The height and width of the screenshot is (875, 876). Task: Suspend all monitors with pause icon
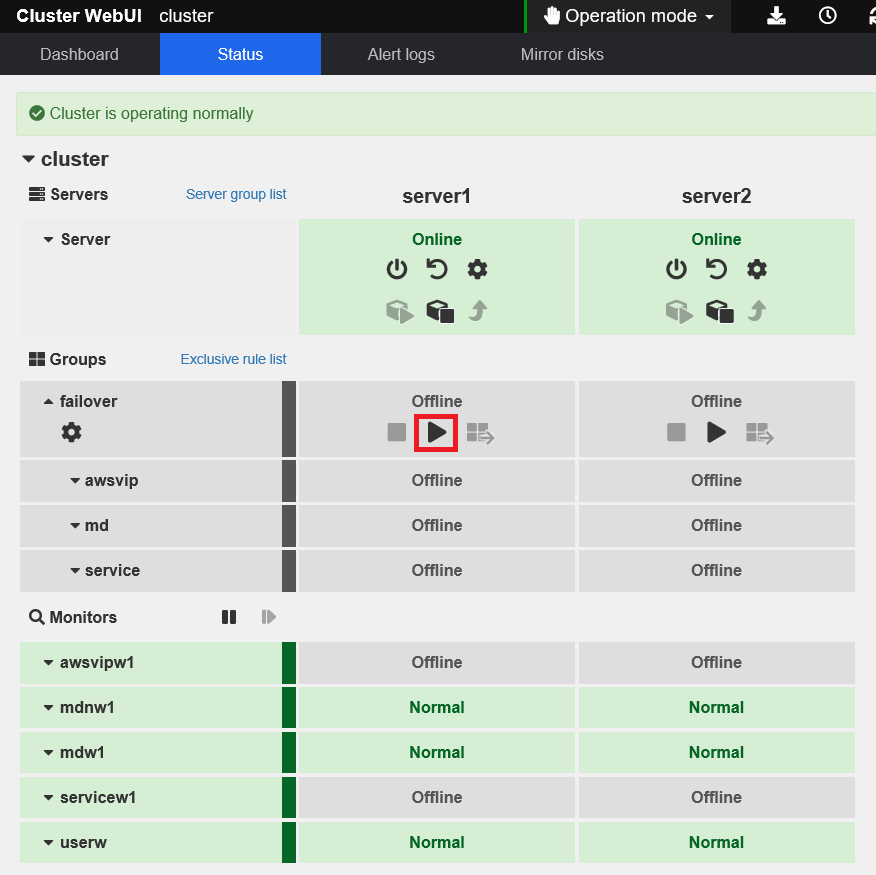tap(229, 617)
